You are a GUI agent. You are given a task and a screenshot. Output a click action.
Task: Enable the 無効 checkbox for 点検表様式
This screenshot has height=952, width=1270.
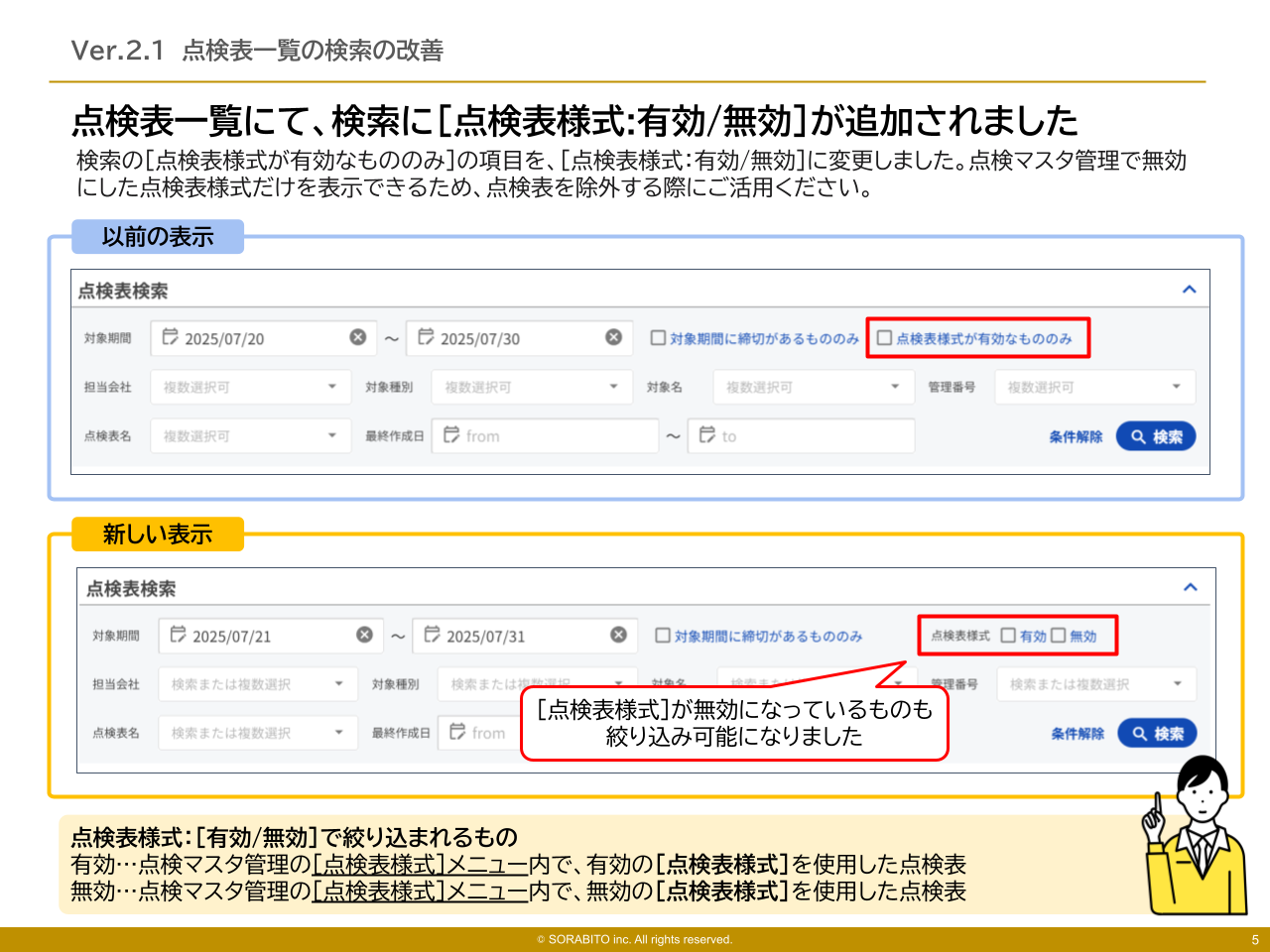[1059, 636]
